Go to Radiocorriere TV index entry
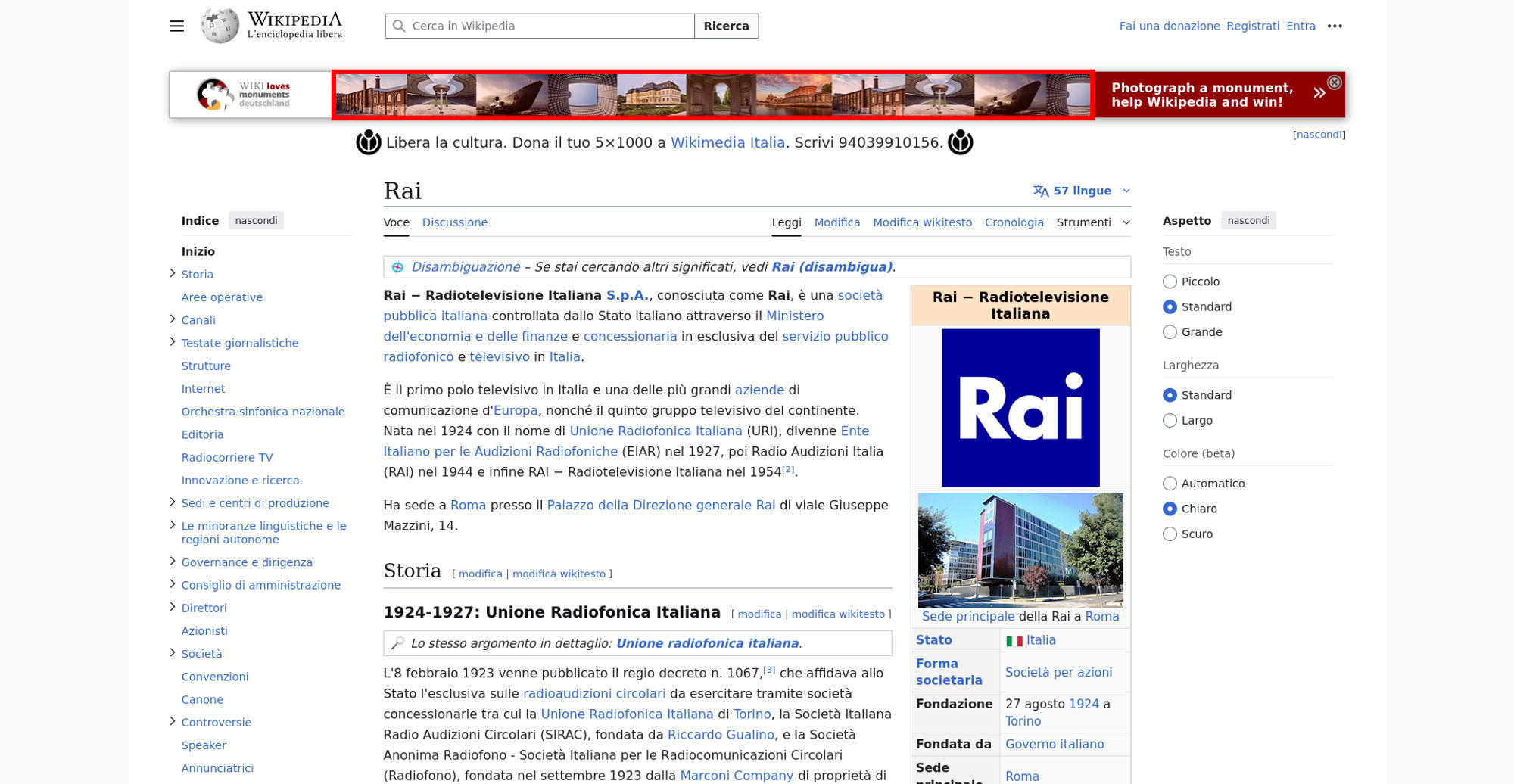Screen dimensions: 1514x784 (x=227, y=458)
